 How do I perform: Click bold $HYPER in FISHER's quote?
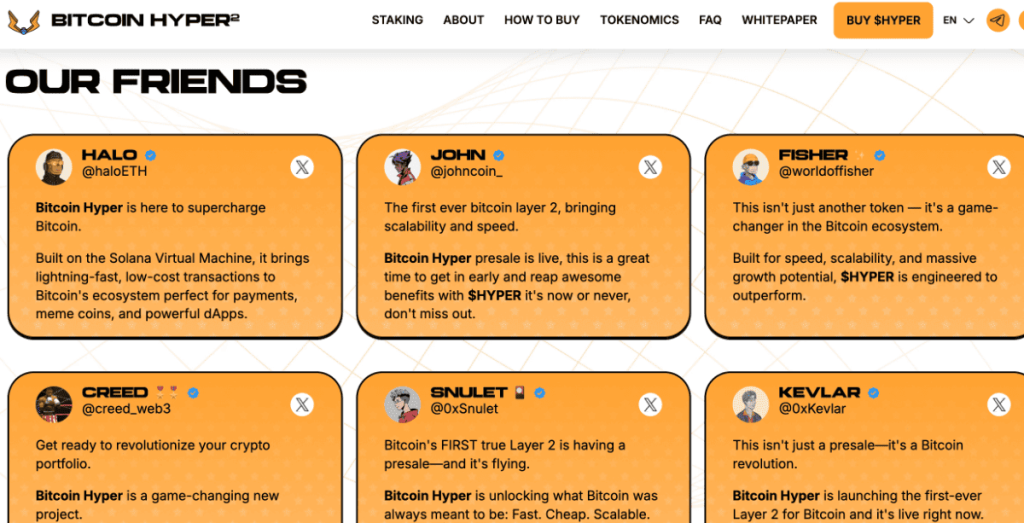[867, 277]
